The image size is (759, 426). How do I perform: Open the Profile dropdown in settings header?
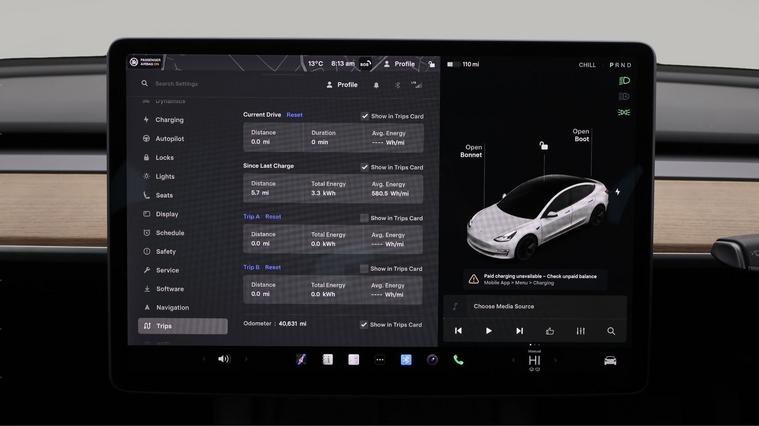[x=342, y=85]
